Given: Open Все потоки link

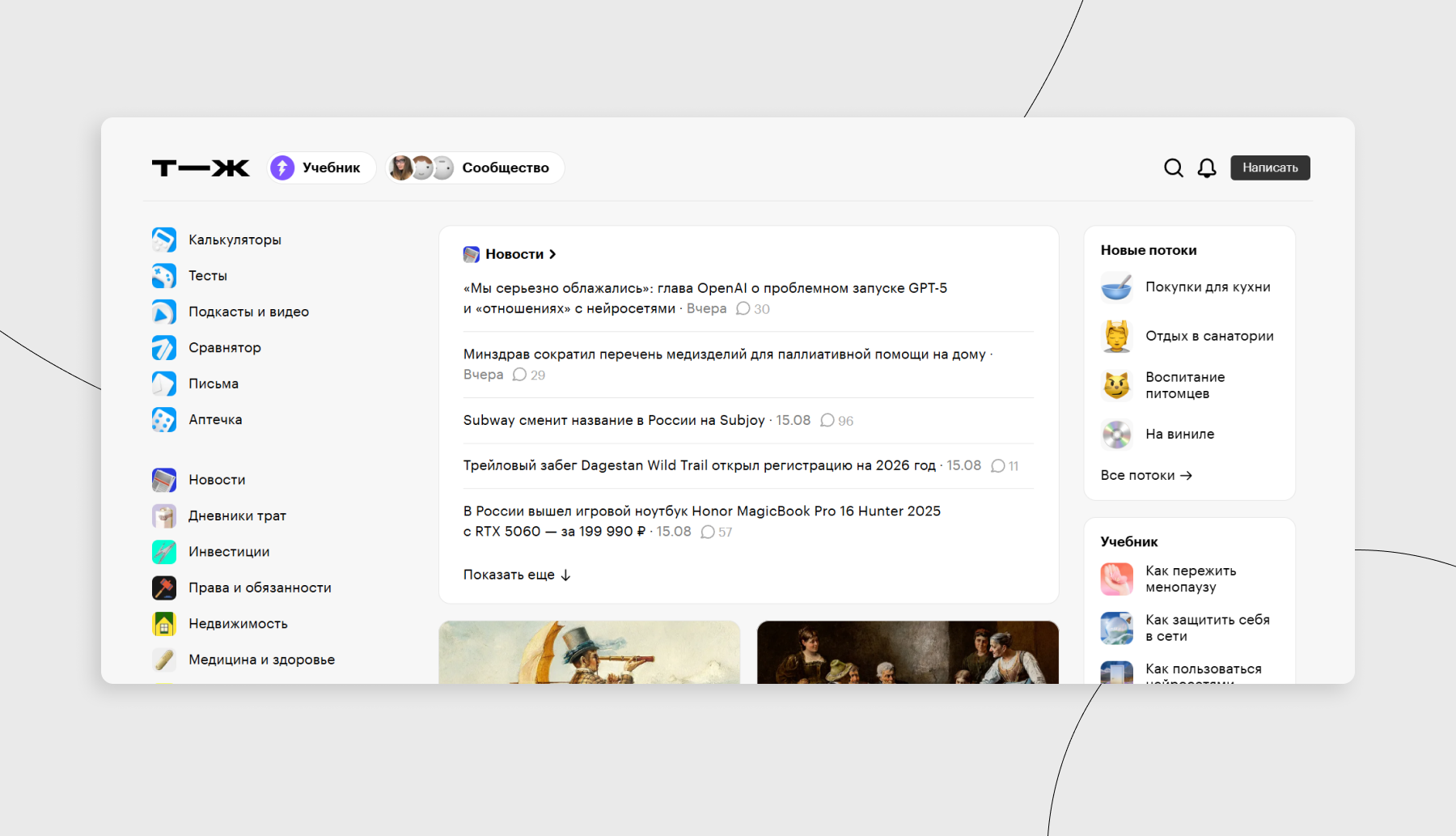Looking at the screenshot, I should pos(1146,475).
